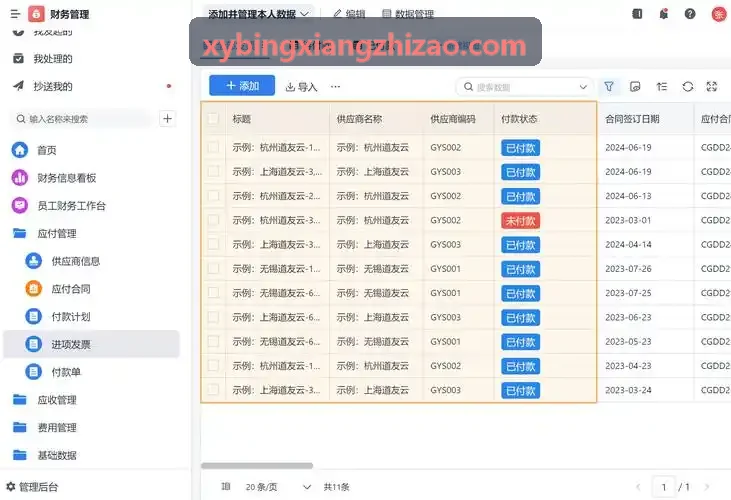Image resolution: width=731 pixels, height=500 pixels.
Task: Click 未付款 status tag
Action: tap(520, 220)
